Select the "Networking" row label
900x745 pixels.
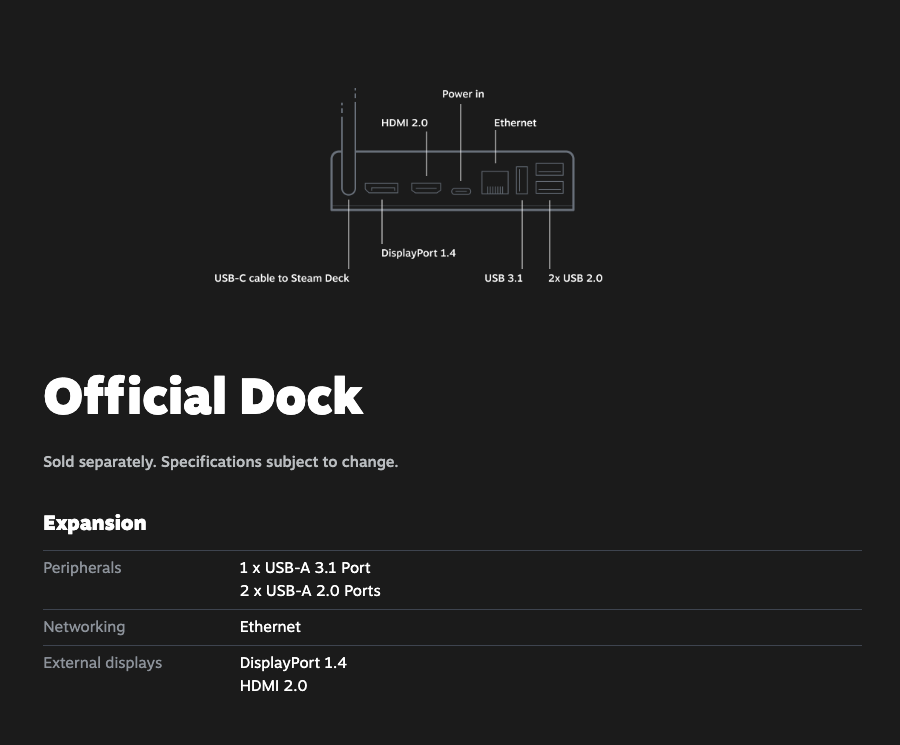click(x=84, y=627)
